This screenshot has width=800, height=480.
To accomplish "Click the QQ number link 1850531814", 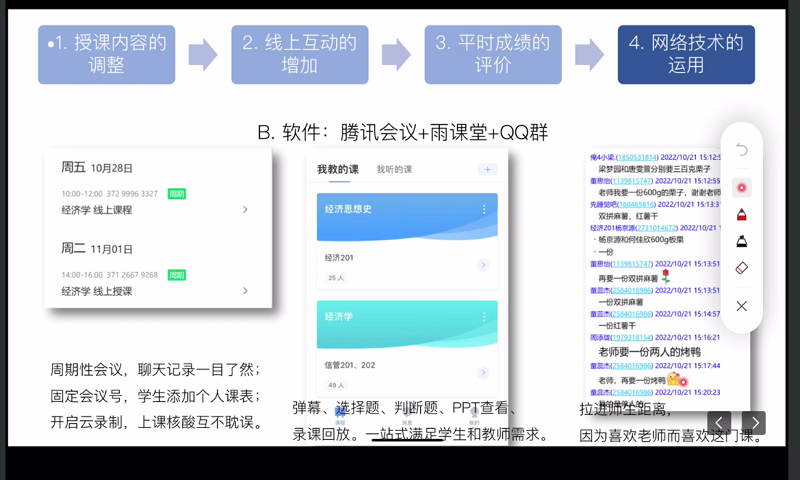I will pyautogui.click(x=637, y=158).
